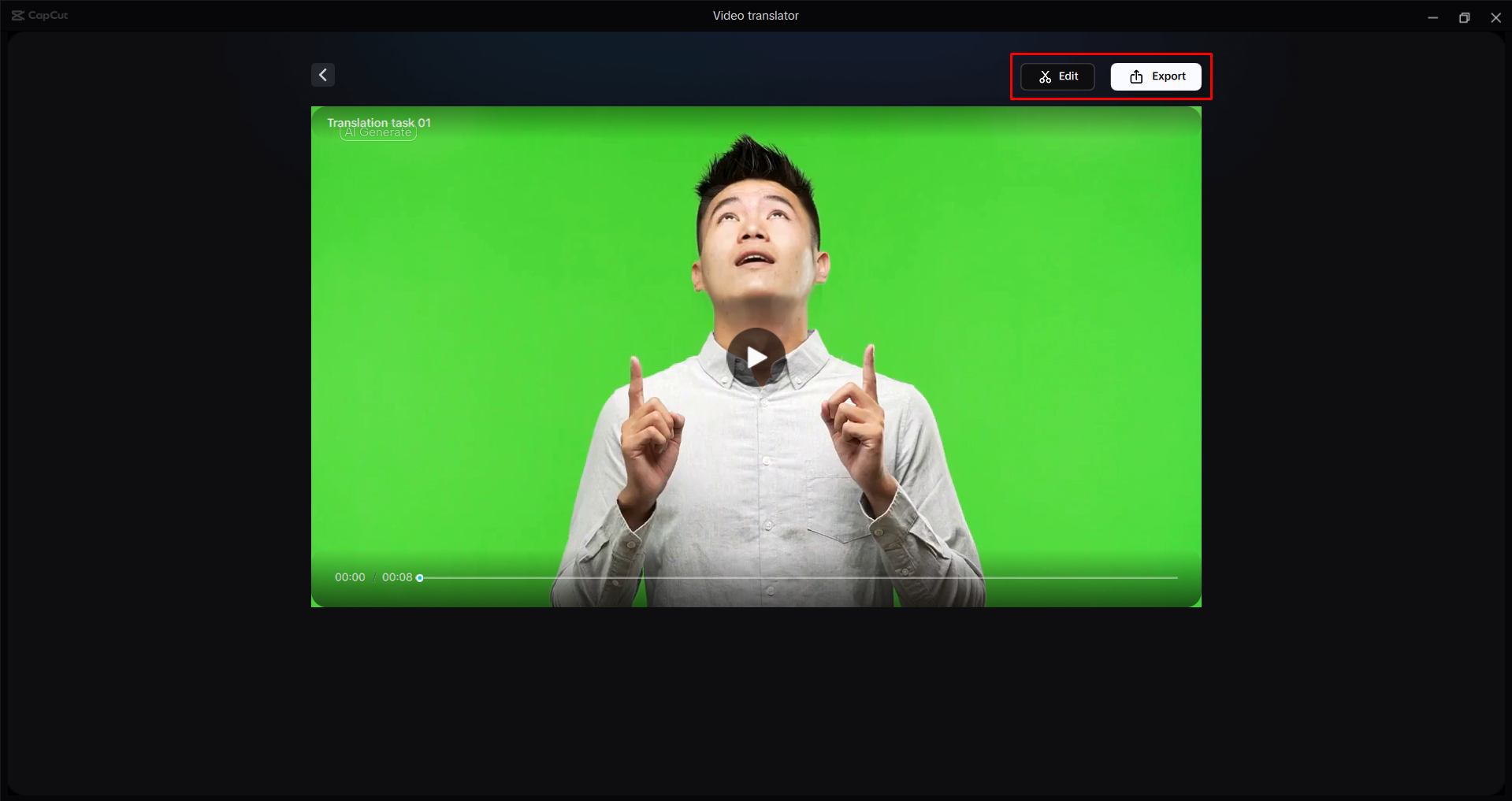The height and width of the screenshot is (801, 1512).
Task: Click the circular play overlay in the center
Action: [x=755, y=357]
